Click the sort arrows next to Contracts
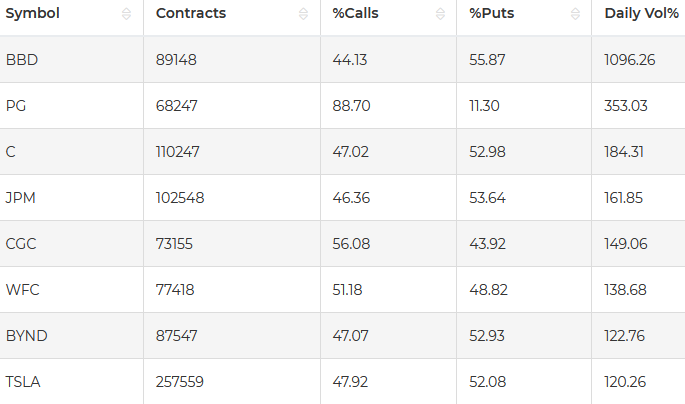The width and height of the screenshot is (685, 404). click(x=303, y=14)
